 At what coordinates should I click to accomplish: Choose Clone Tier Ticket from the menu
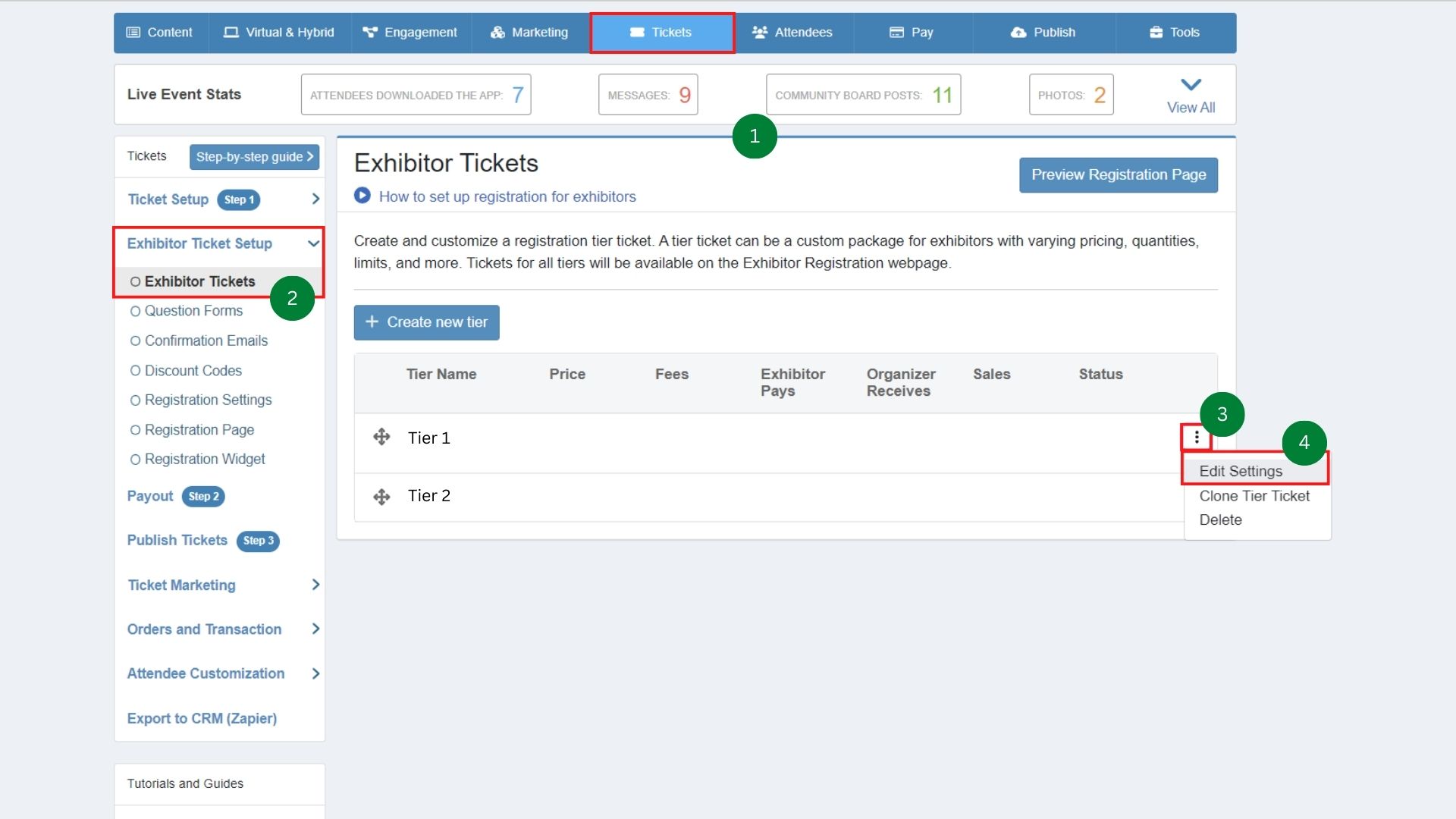[x=1254, y=496]
